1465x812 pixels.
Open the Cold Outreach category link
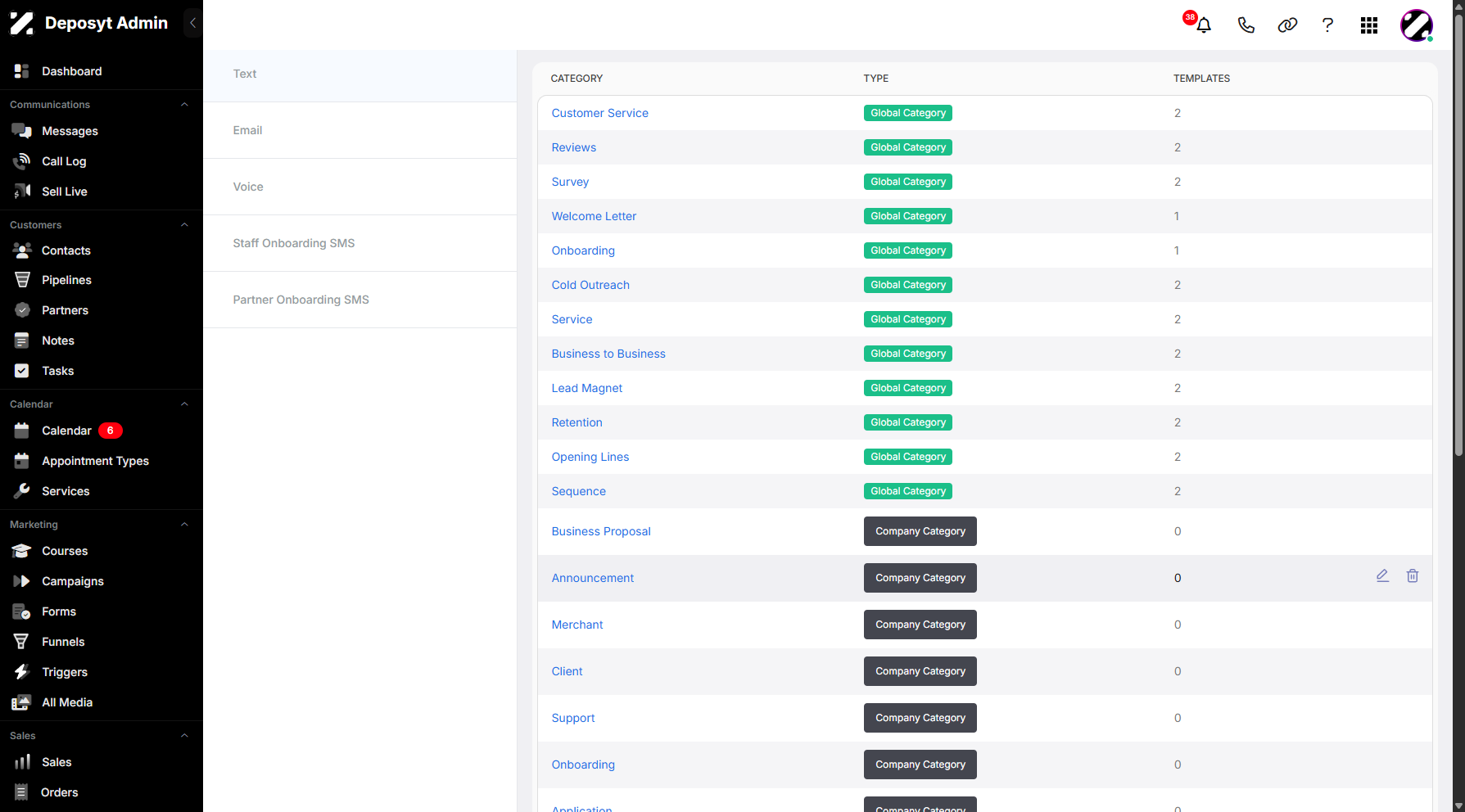tap(590, 285)
